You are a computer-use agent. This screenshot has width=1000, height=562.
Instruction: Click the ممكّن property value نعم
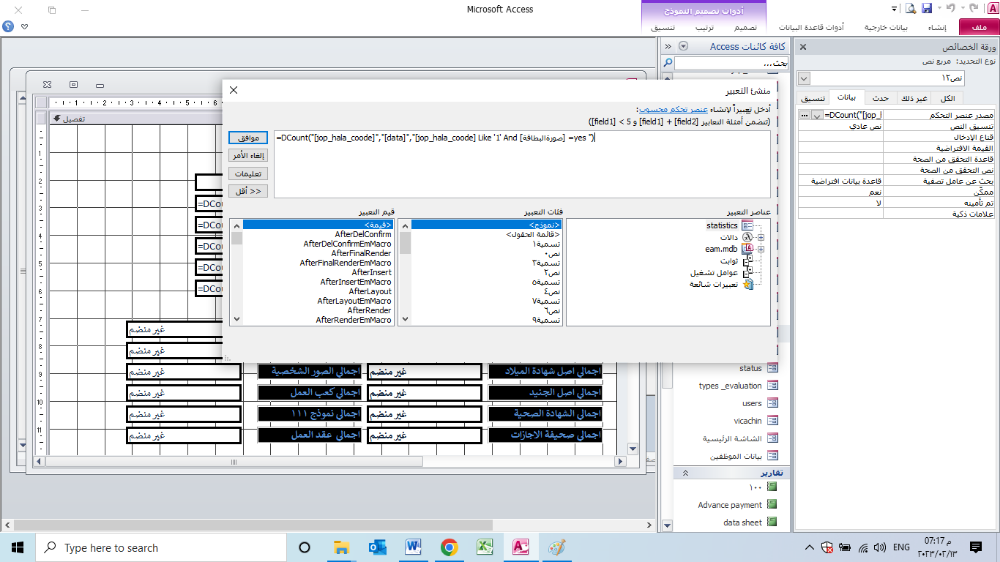841,192
